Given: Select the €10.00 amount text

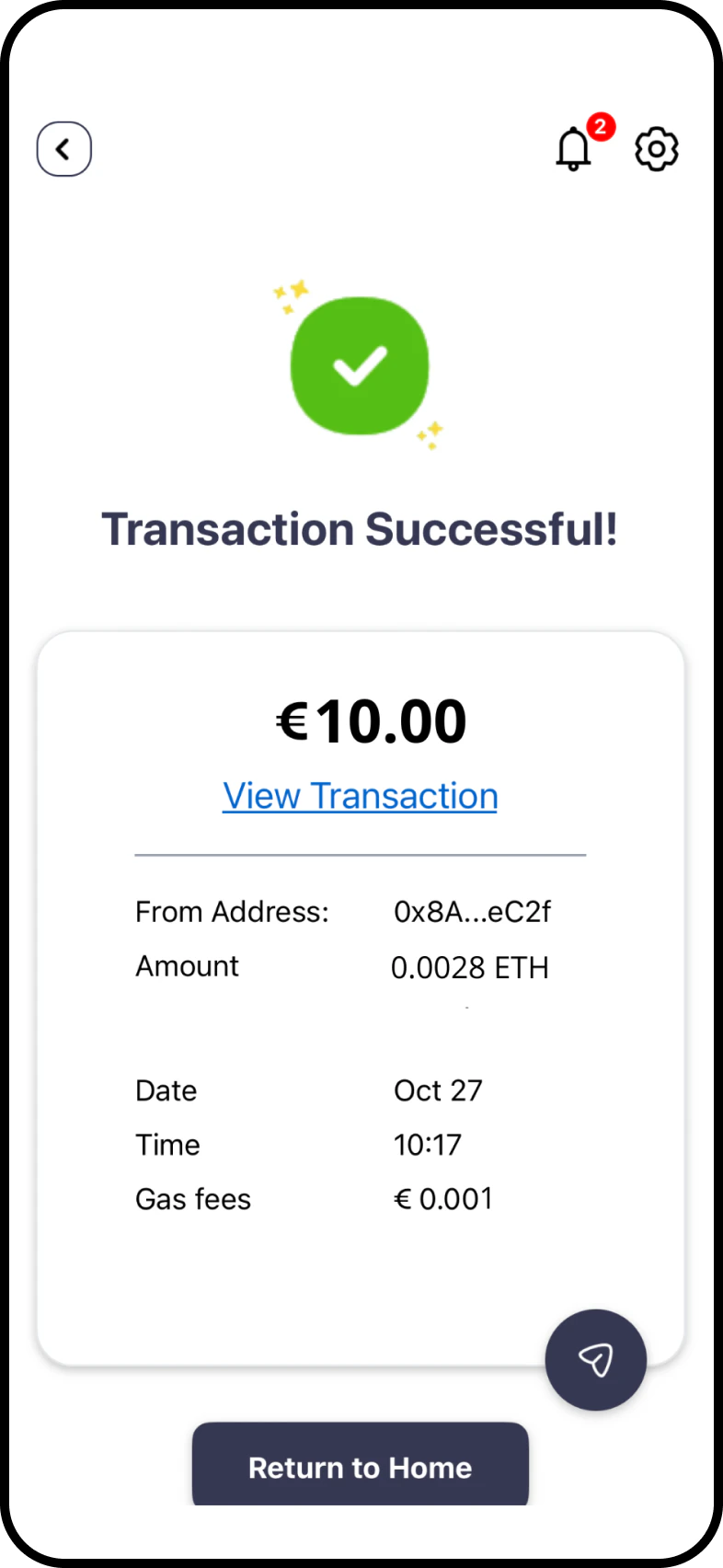Looking at the screenshot, I should [372, 721].
